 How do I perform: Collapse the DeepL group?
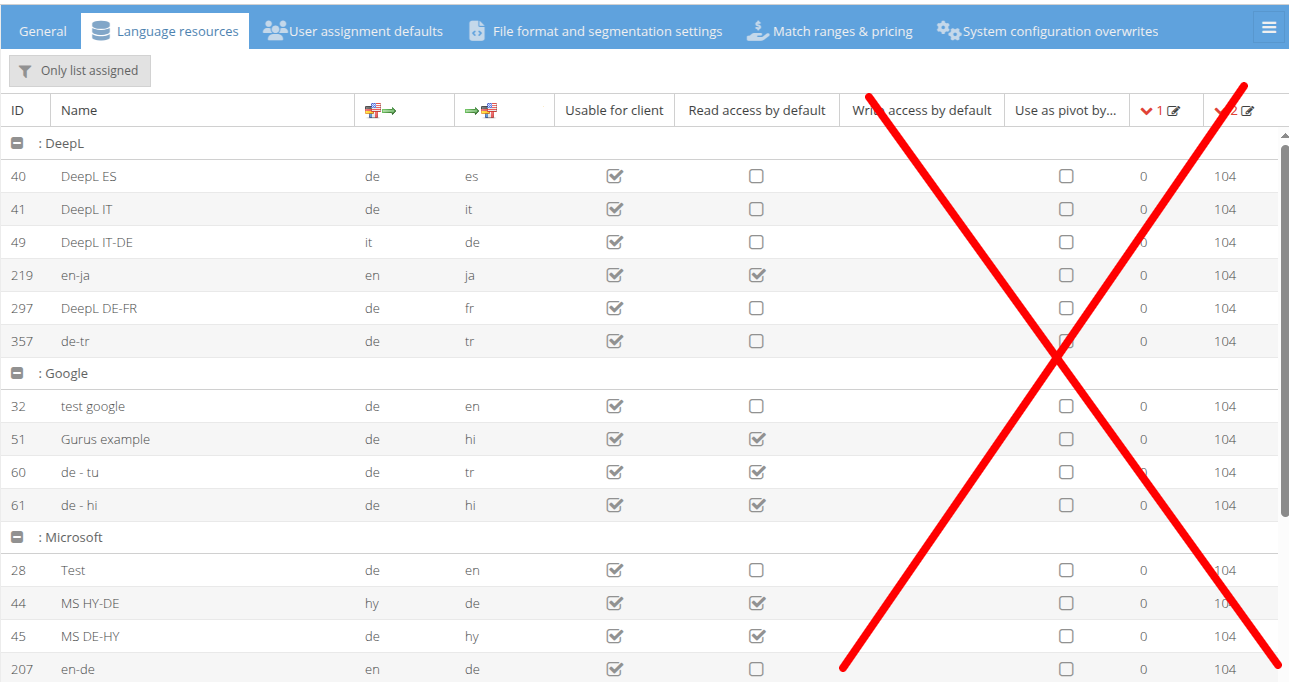[17, 144]
